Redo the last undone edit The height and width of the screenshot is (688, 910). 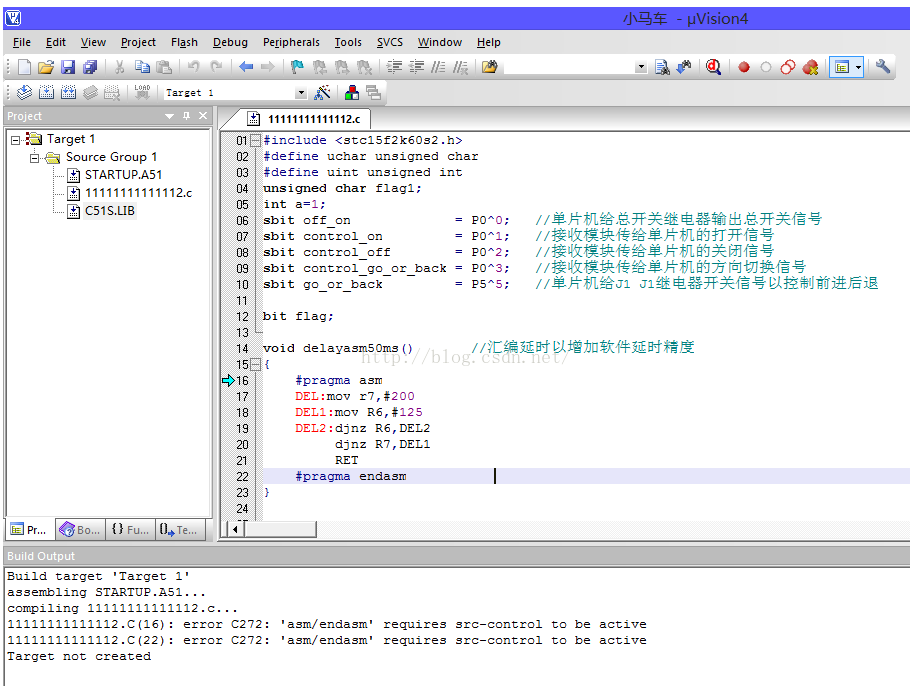(216, 67)
